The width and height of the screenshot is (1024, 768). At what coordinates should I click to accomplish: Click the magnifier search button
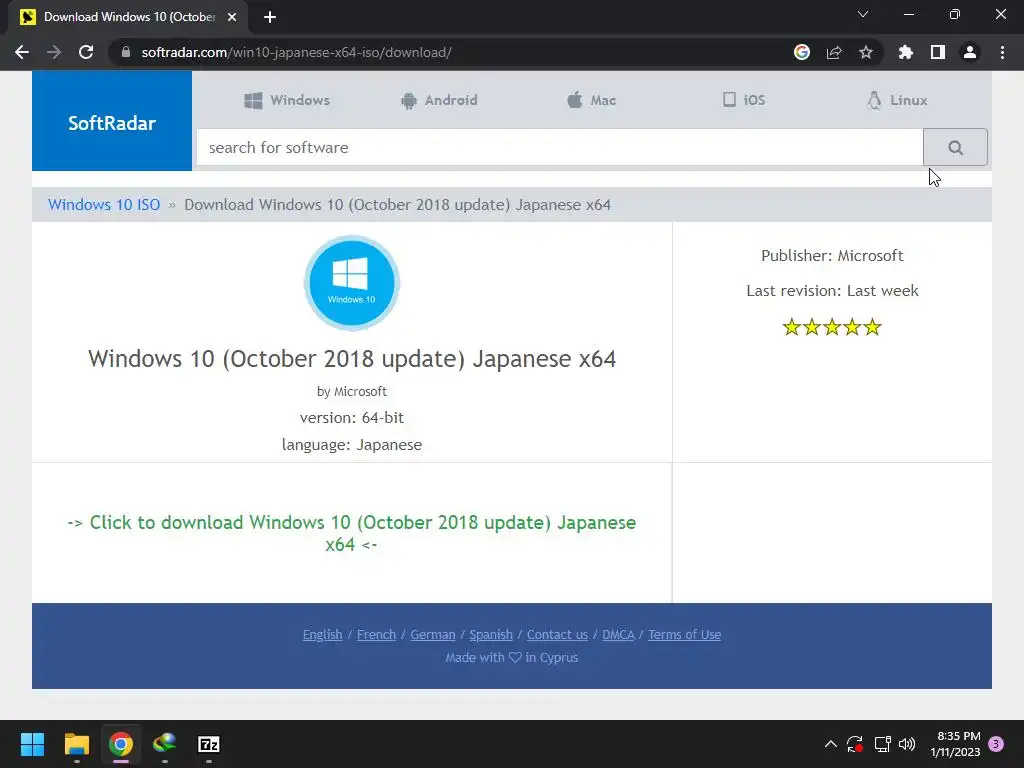pyautogui.click(x=955, y=148)
